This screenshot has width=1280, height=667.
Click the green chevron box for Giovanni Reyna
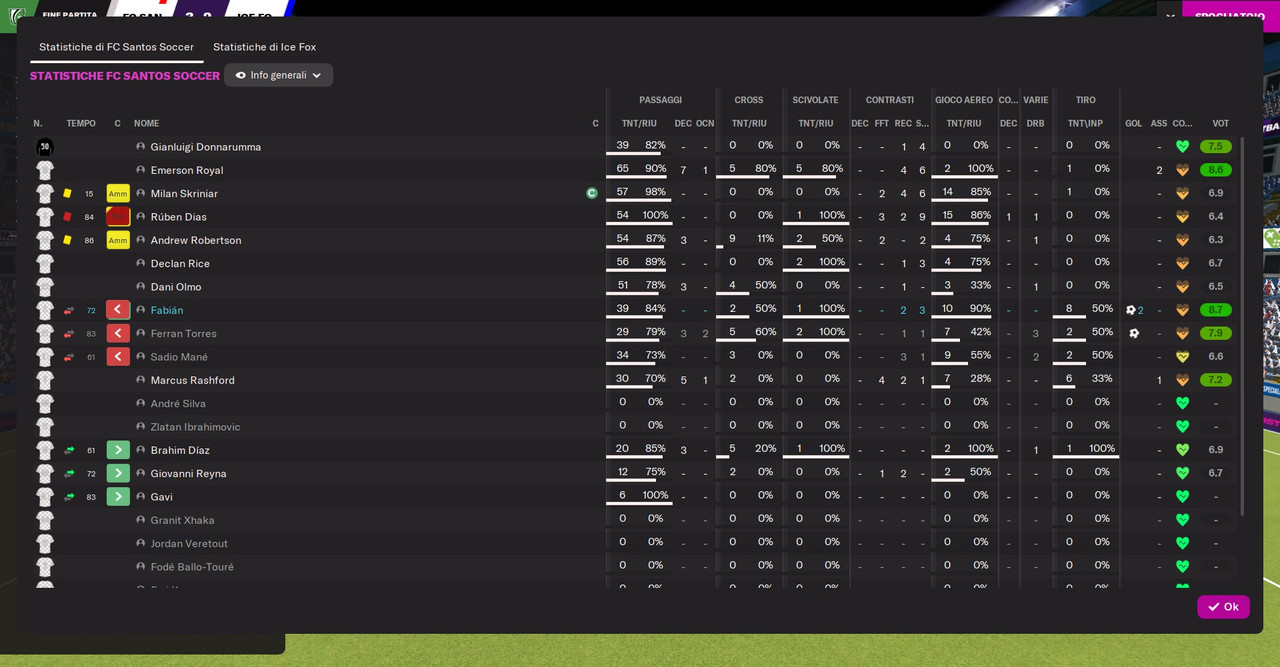click(118, 473)
